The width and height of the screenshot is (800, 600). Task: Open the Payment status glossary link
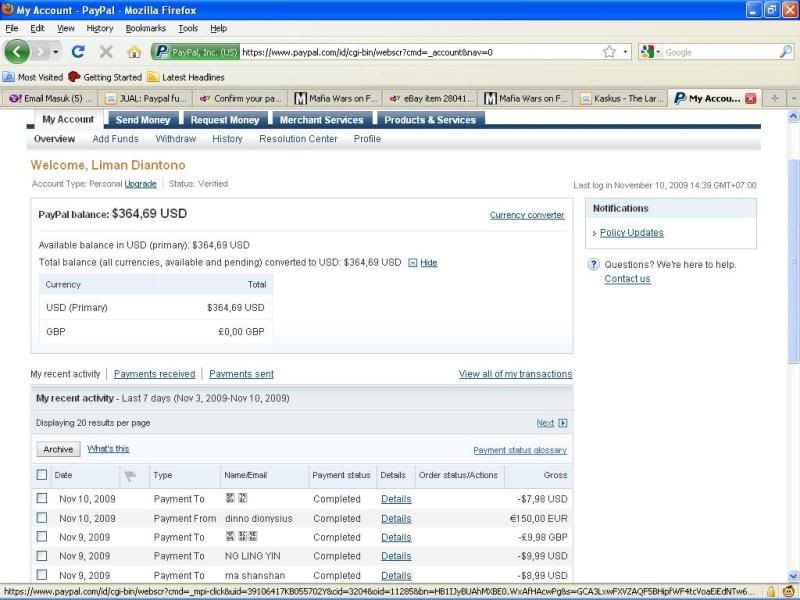520,450
